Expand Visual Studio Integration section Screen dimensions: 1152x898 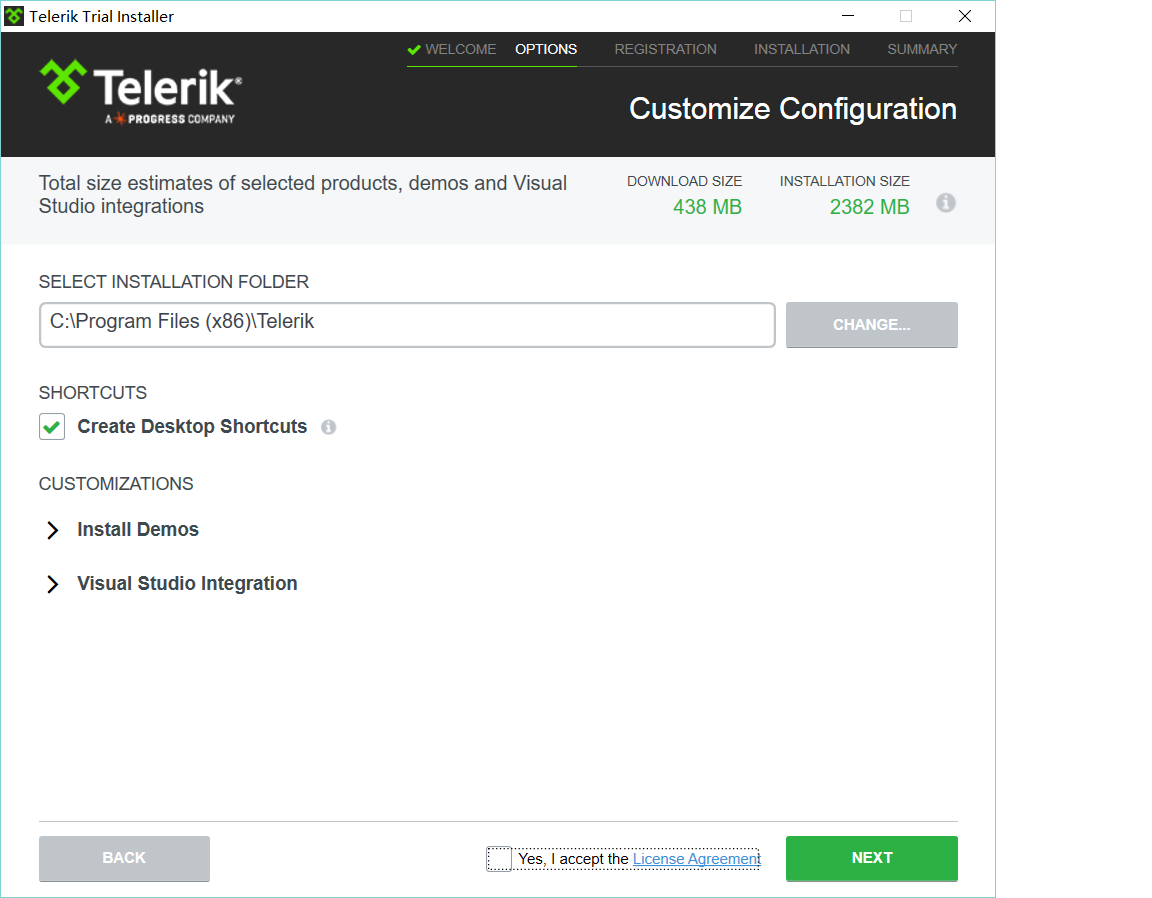click(x=52, y=584)
